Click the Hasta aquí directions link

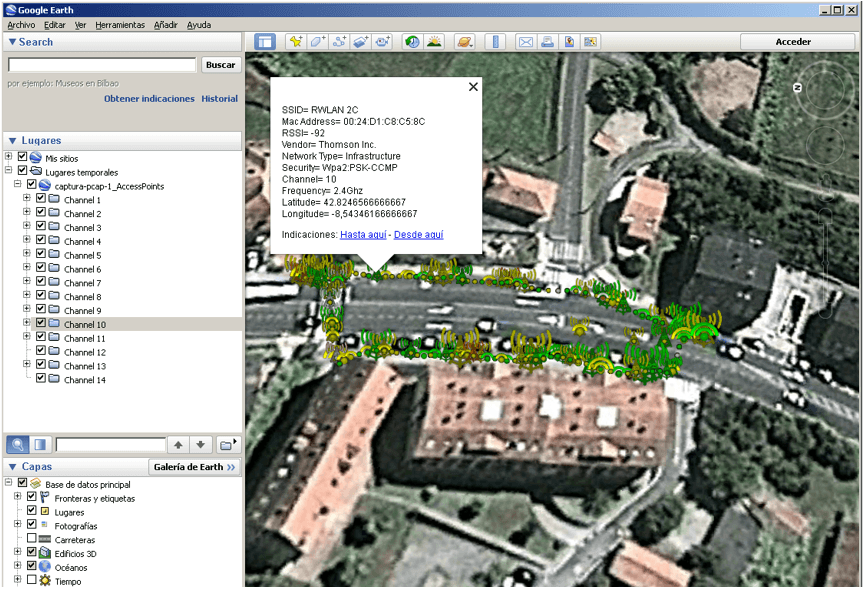[x=363, y=235]
